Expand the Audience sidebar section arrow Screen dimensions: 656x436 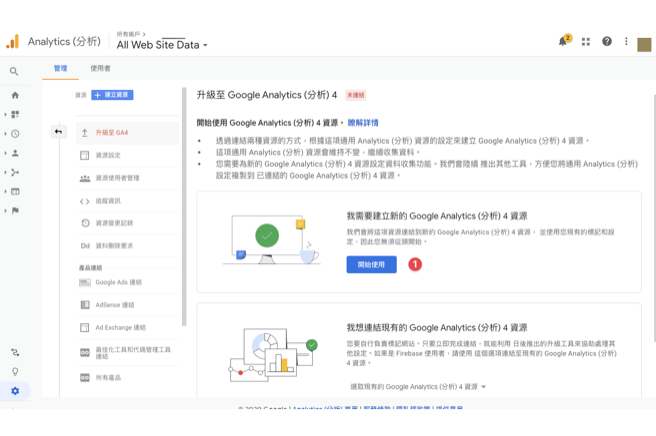tap(5, 153)
